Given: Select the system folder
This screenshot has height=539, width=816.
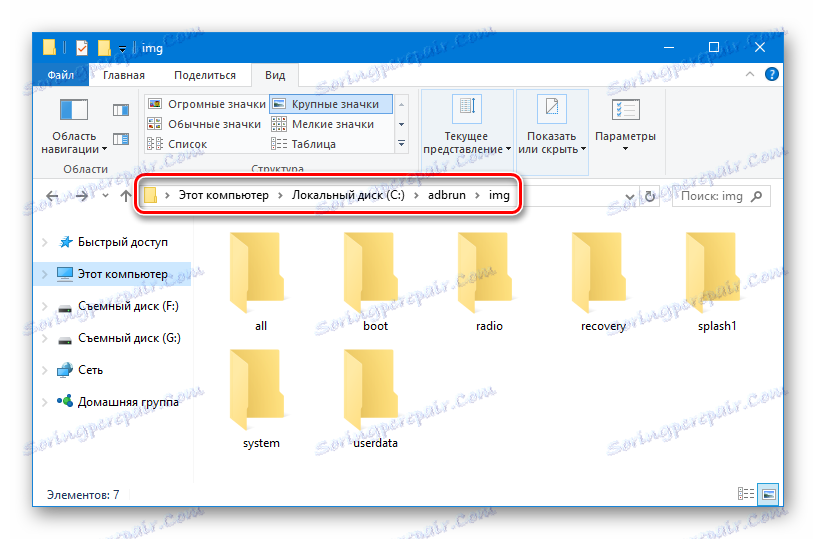Looking at the screenshot, I should point(260,399).
